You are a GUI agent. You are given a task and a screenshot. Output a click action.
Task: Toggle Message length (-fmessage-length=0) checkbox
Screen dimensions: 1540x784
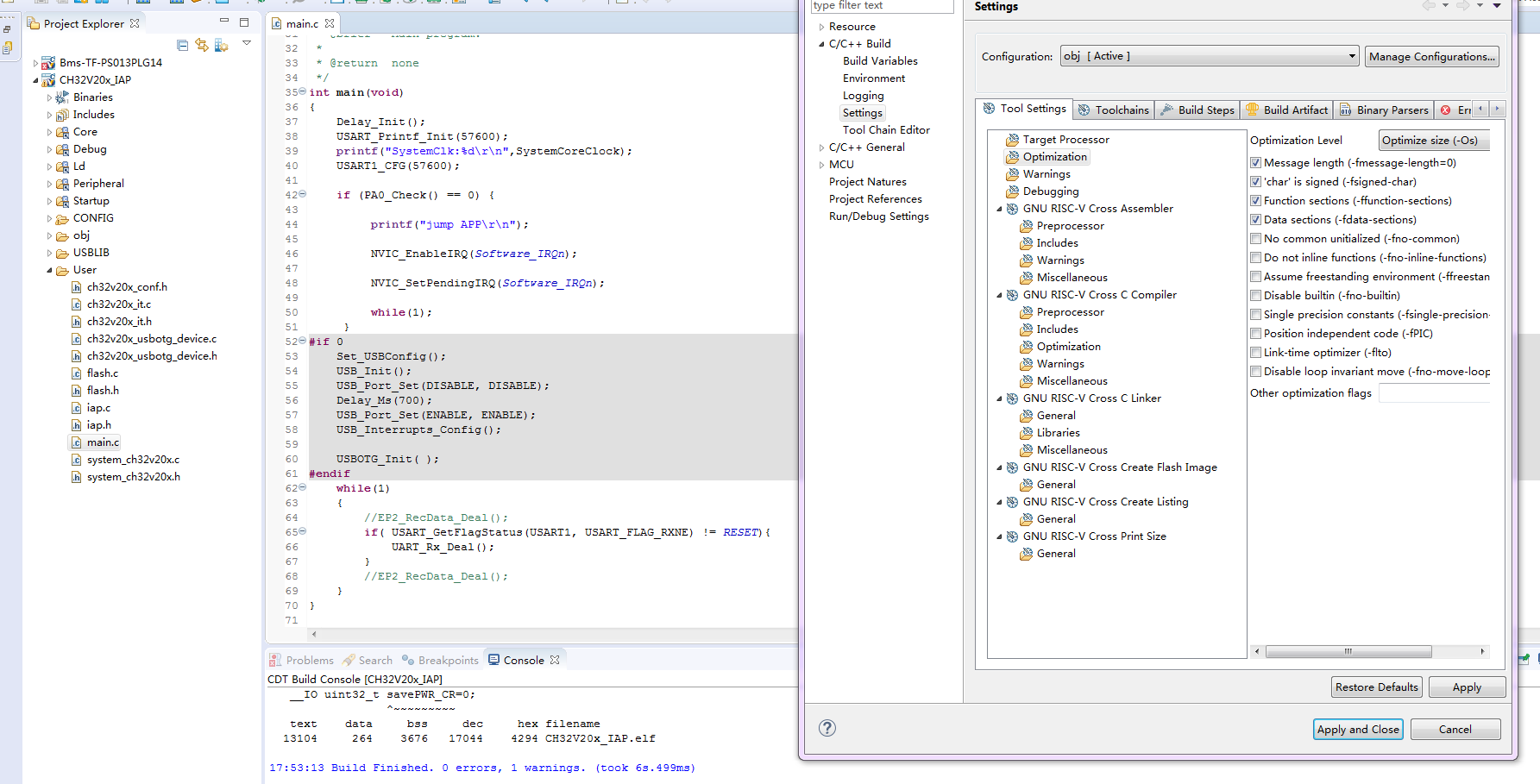(1256, 163)
